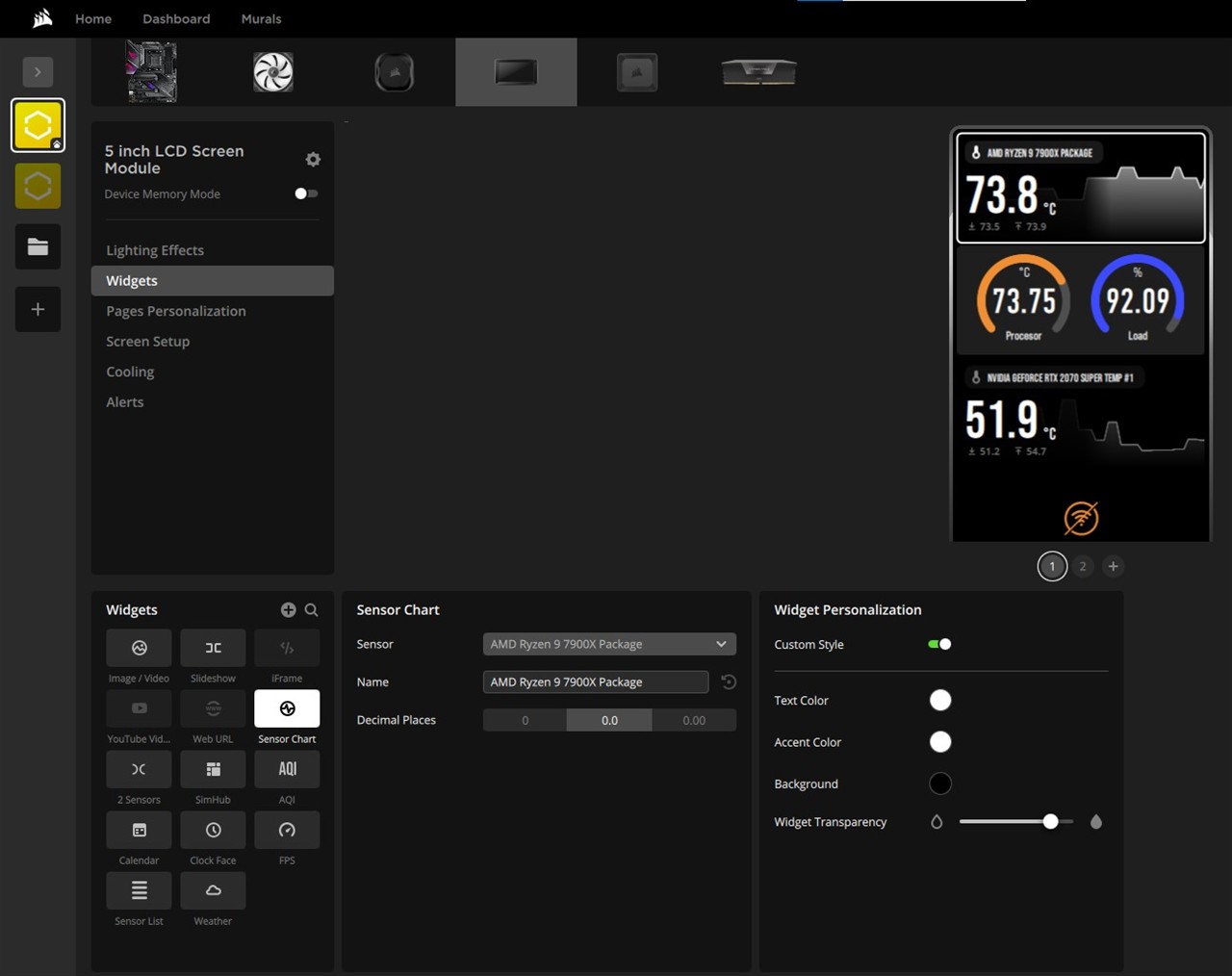This screenshot has height=976, width=1232.
Task: Go to Dashboard tab
Action: click(176, 19)
